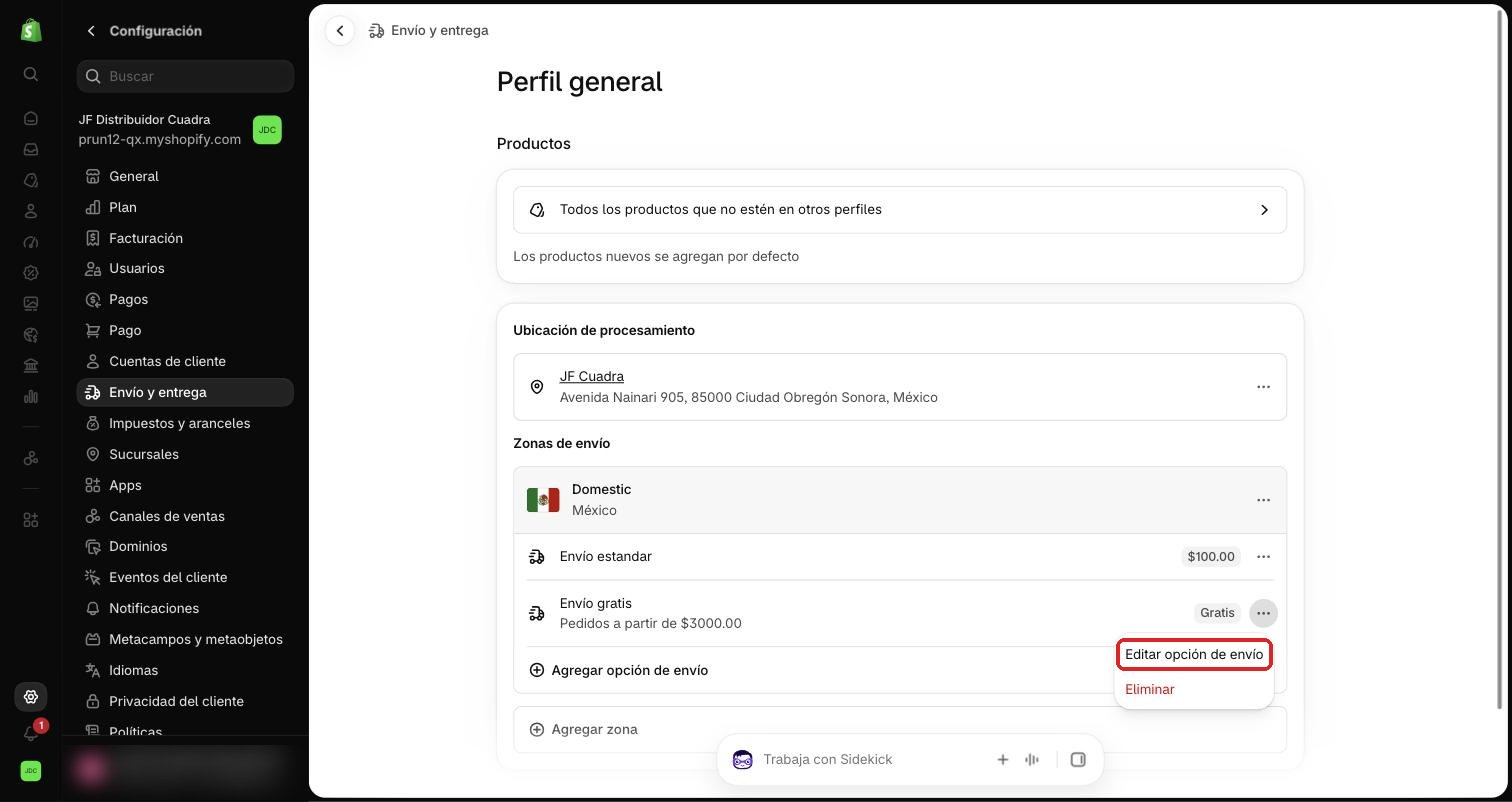Open options menu for Domestic zone
Image resolution: width=1512 pixels, height=802 pixels.
[1263, 500]
